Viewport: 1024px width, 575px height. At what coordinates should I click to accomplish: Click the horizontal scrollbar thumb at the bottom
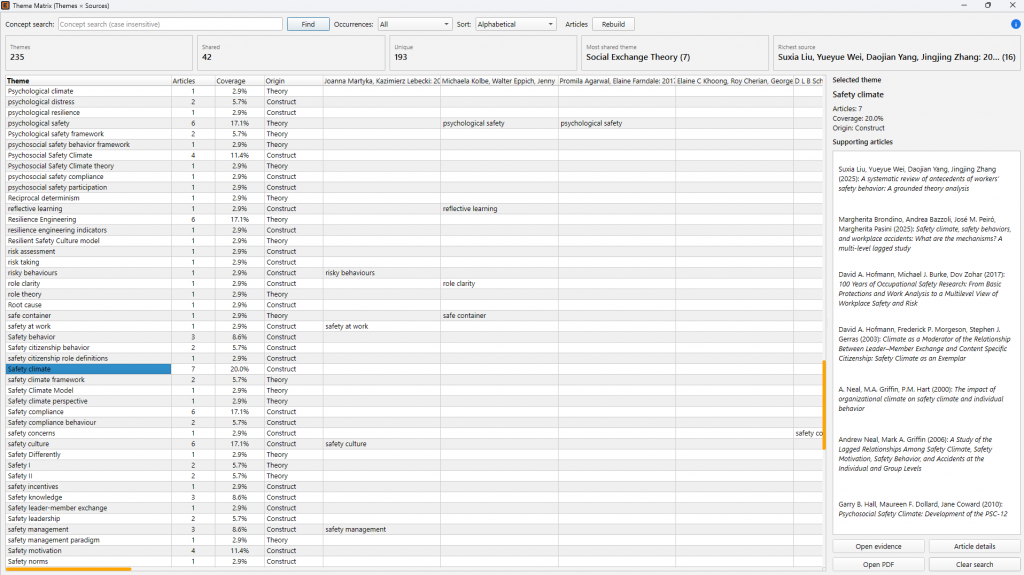coord(69,569)
